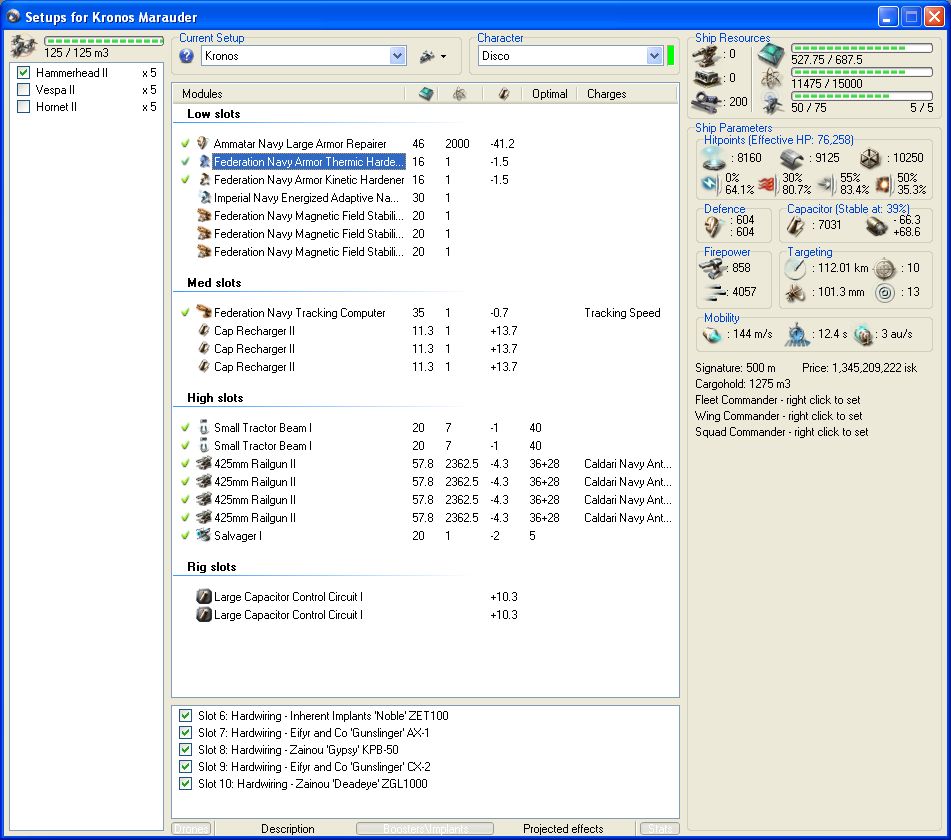Click the ship velocity icon near 144 m/s
951x840 pixels.
pyautogui.click(x=711, y=334)
